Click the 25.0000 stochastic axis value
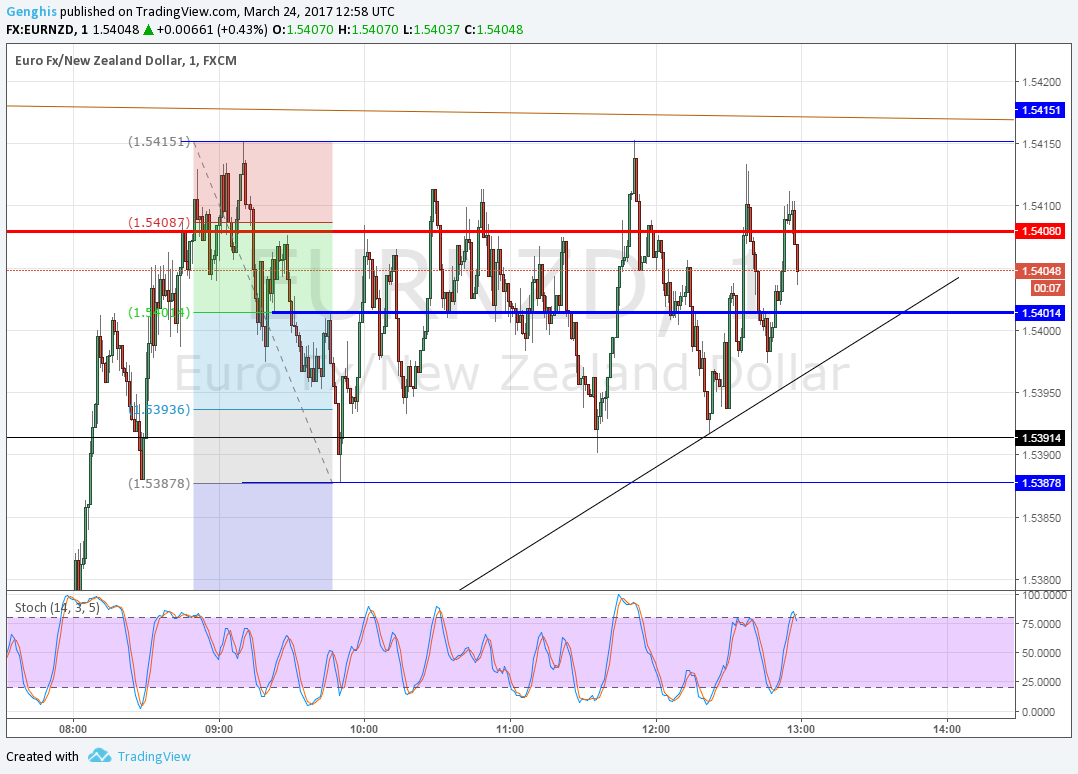This screenshot has width=1078, height=774. [x=1044, y=682]
